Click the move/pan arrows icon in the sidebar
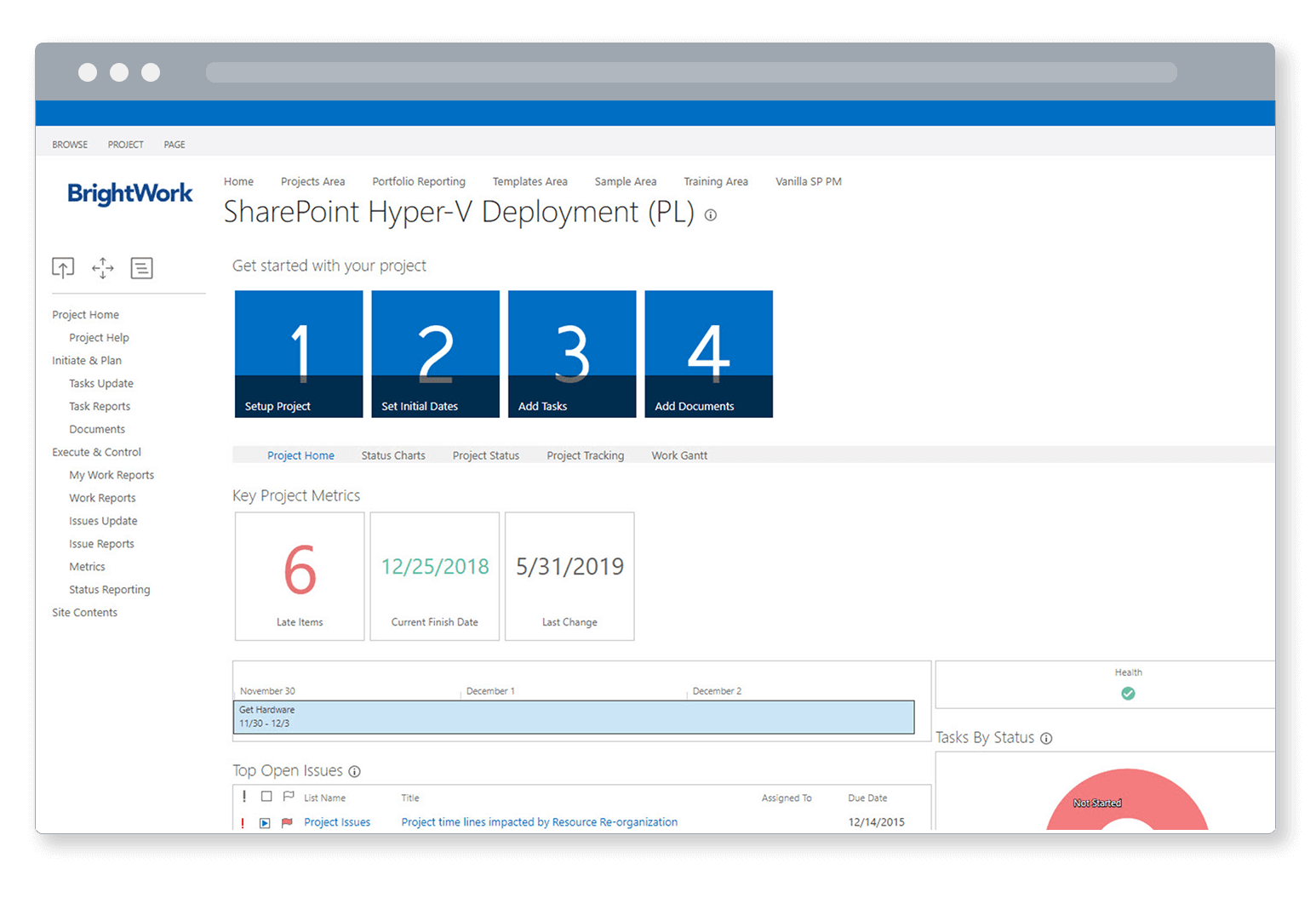 tap(102, 267)
